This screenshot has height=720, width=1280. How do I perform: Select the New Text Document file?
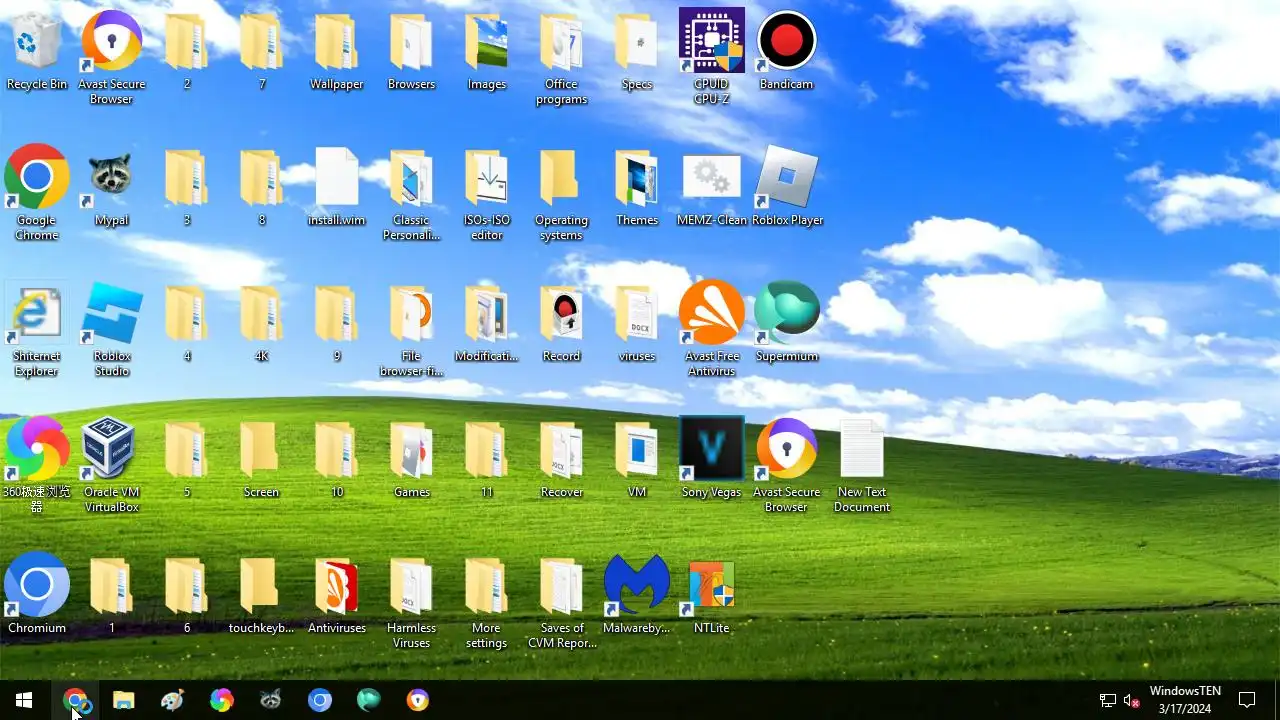point(862,466)
